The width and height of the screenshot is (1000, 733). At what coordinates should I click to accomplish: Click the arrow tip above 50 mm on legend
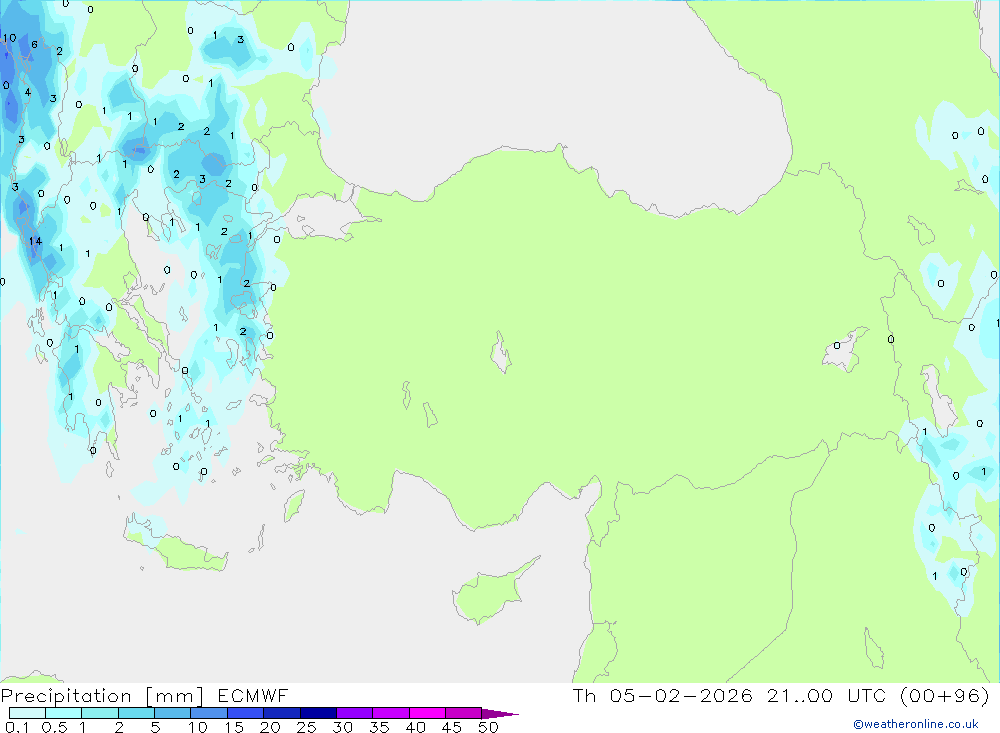point(500,713)
